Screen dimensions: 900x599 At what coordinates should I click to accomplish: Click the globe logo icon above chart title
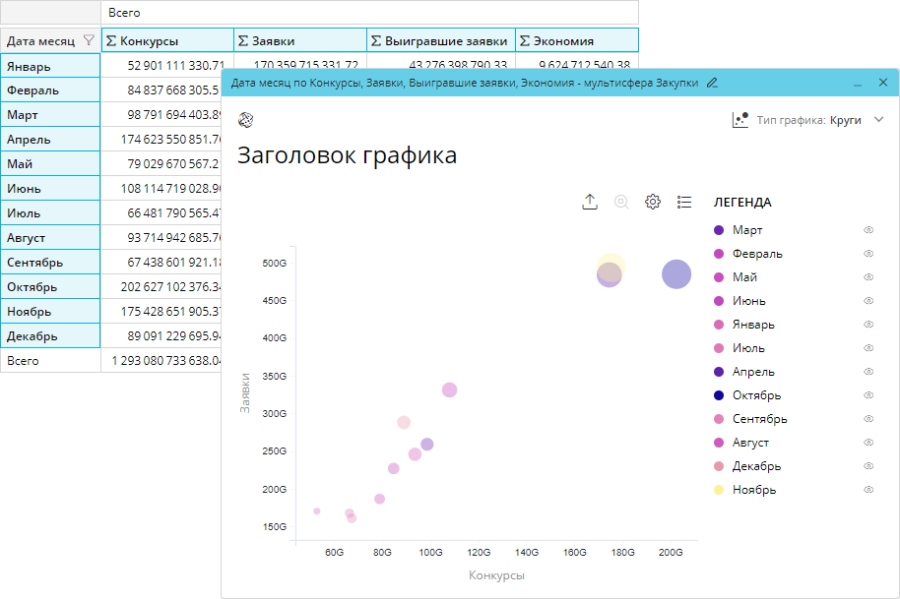pos(246,120)
